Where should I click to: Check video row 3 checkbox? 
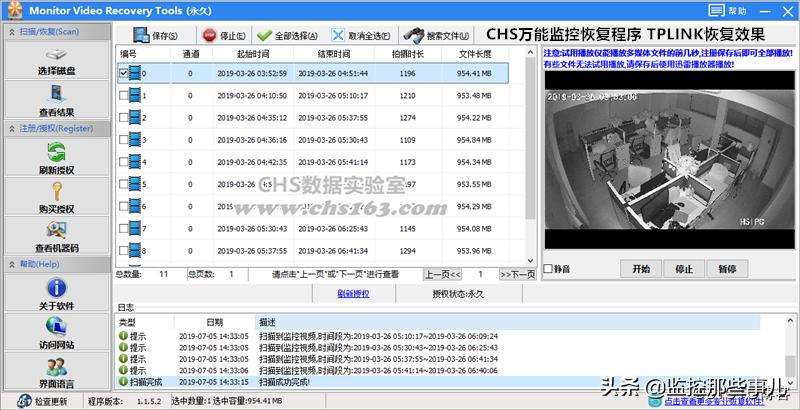[x=123, y=140]
